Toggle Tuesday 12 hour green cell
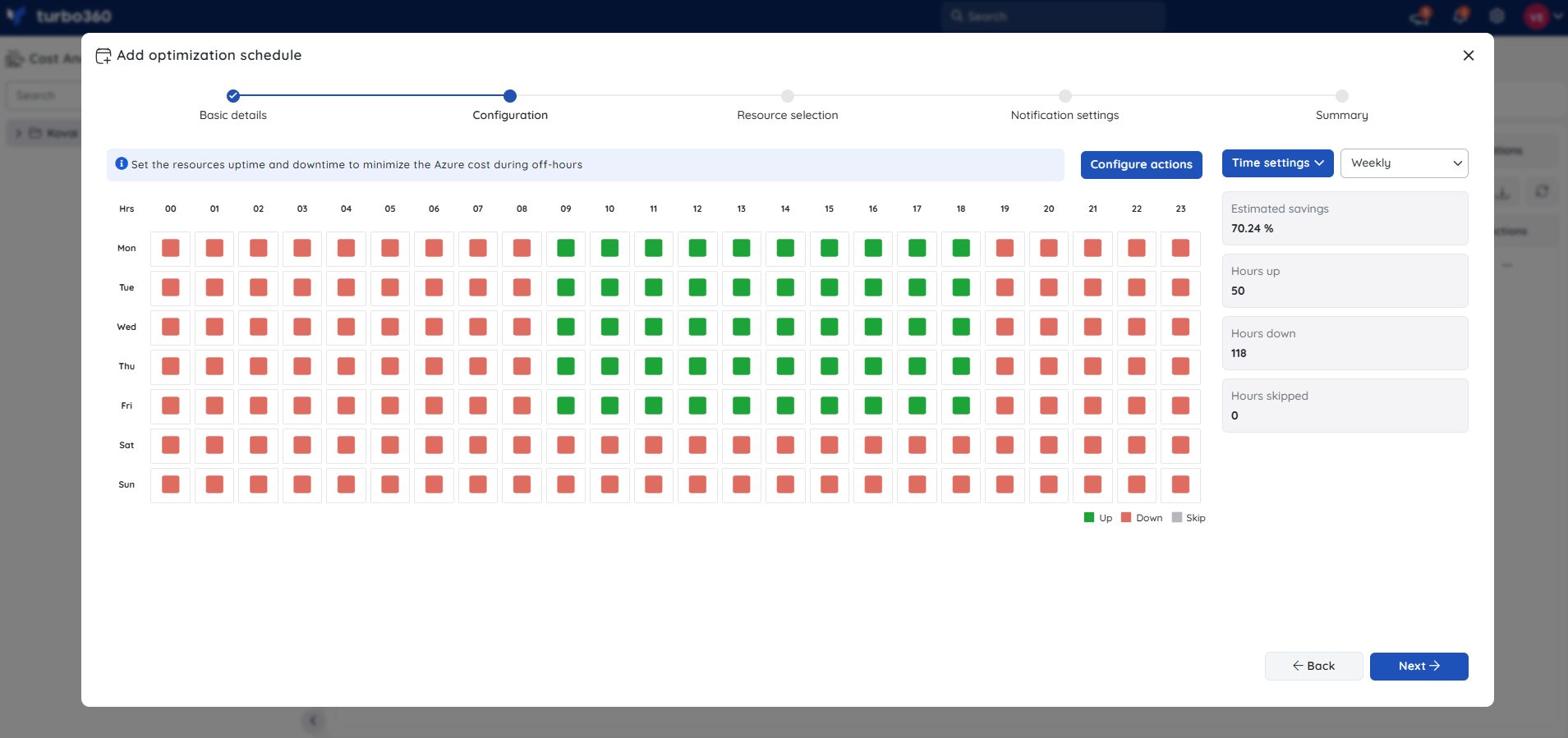 (697, 287)
